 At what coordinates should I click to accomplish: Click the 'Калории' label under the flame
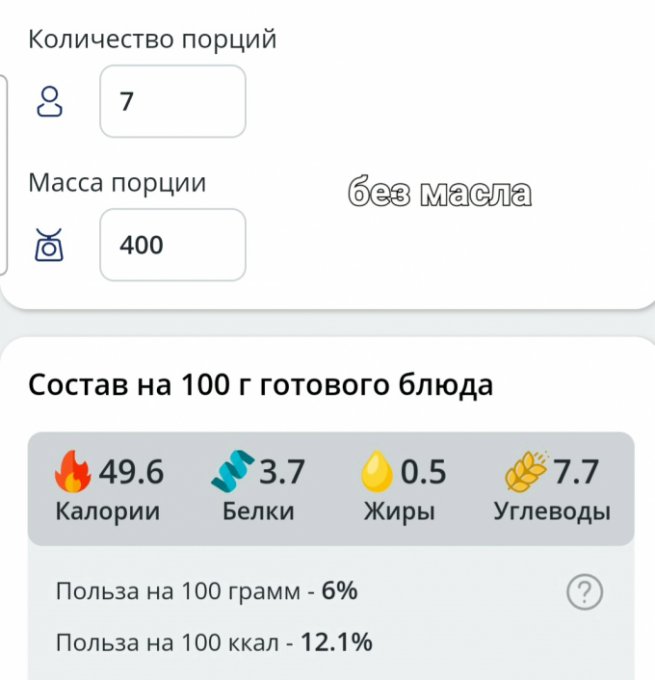tap(108, 512)
